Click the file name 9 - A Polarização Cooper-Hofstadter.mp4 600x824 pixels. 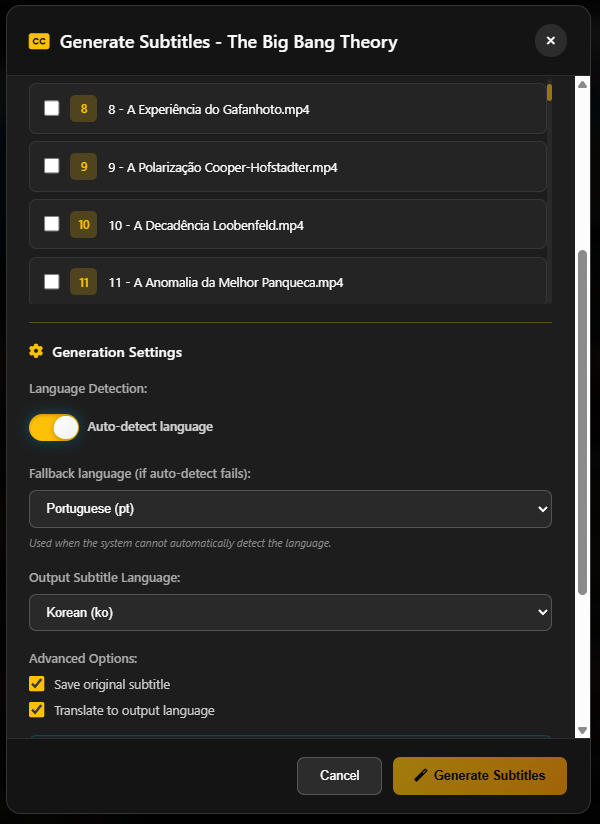pos(223,167)
